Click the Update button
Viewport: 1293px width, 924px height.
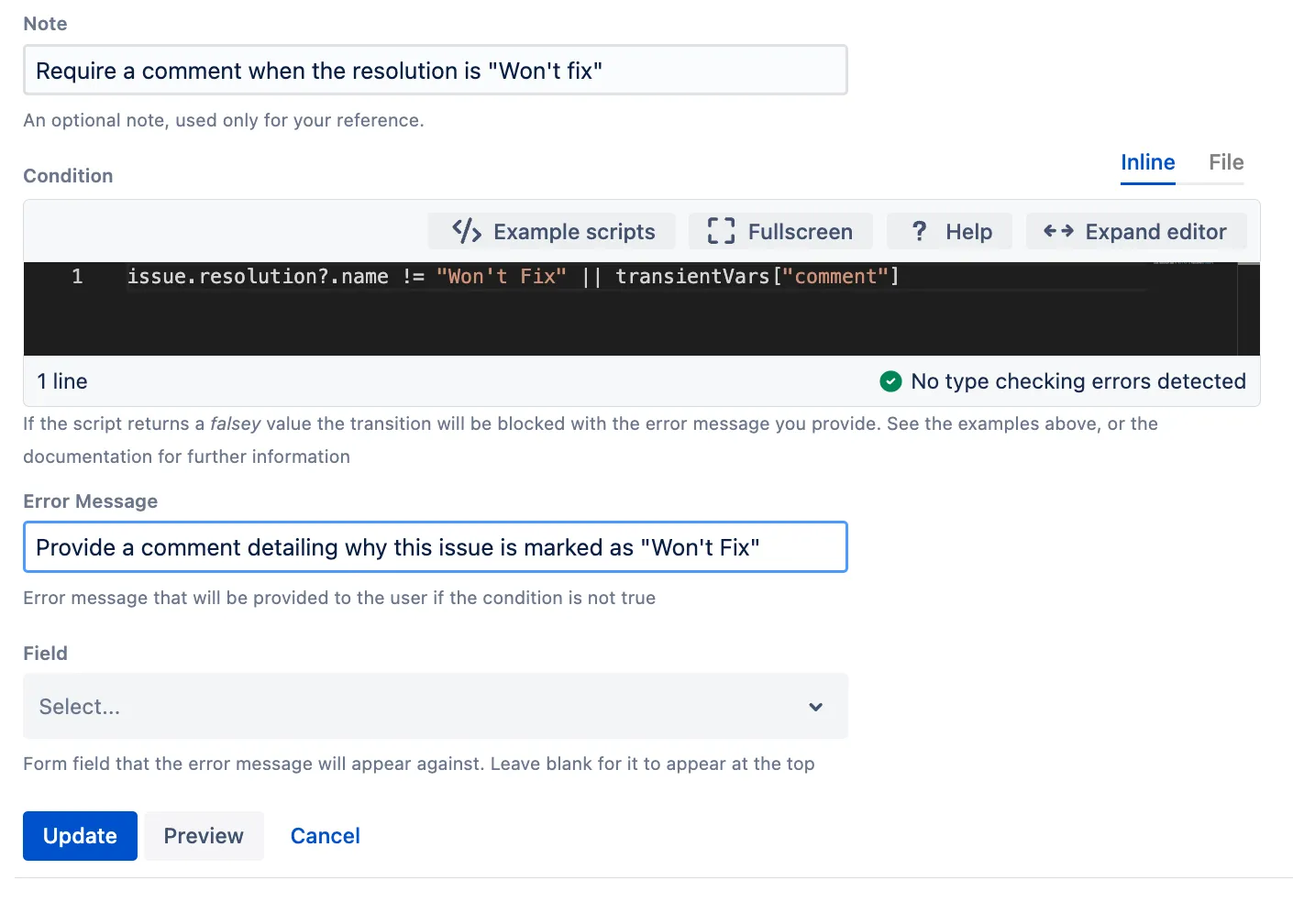80,836
